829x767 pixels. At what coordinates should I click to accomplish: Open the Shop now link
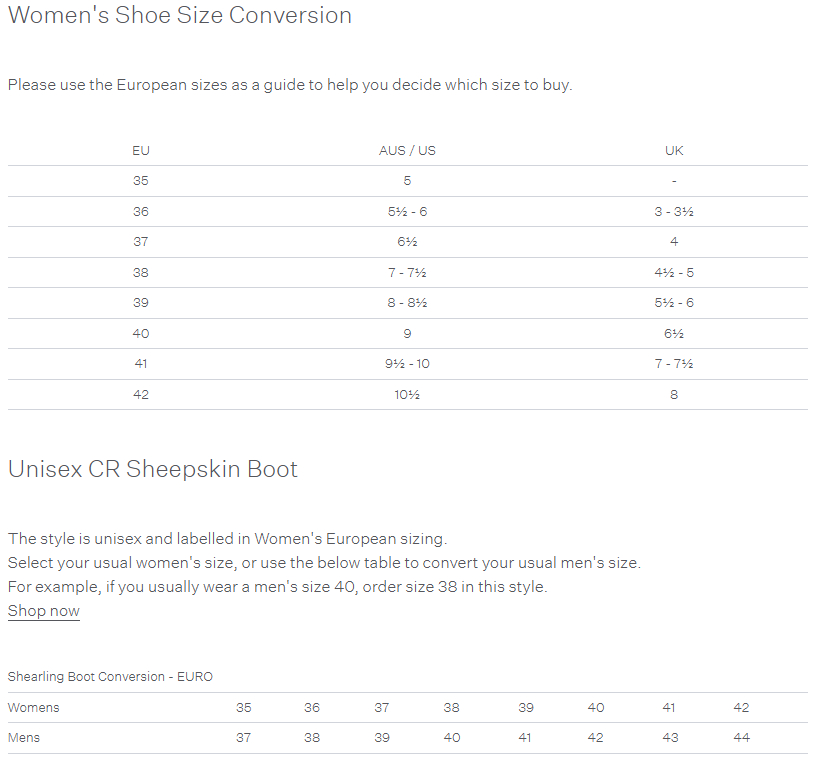click(44, 611)
